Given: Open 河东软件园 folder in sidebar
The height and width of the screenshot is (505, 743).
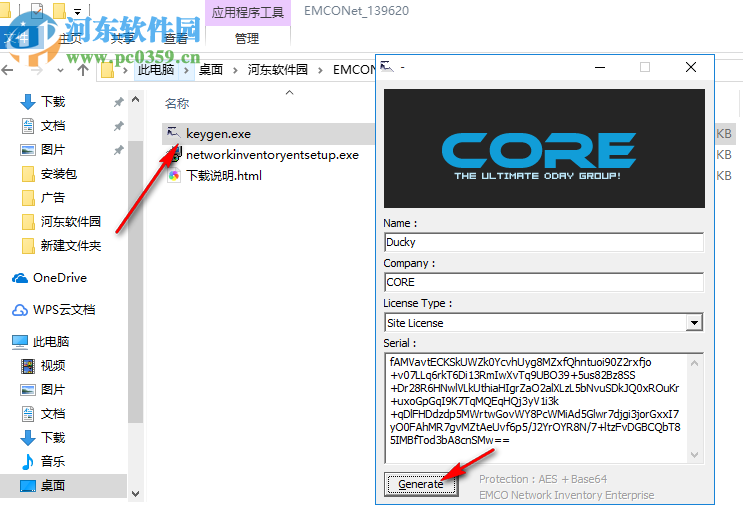Looking at the screenshot, I should (71, 221).
